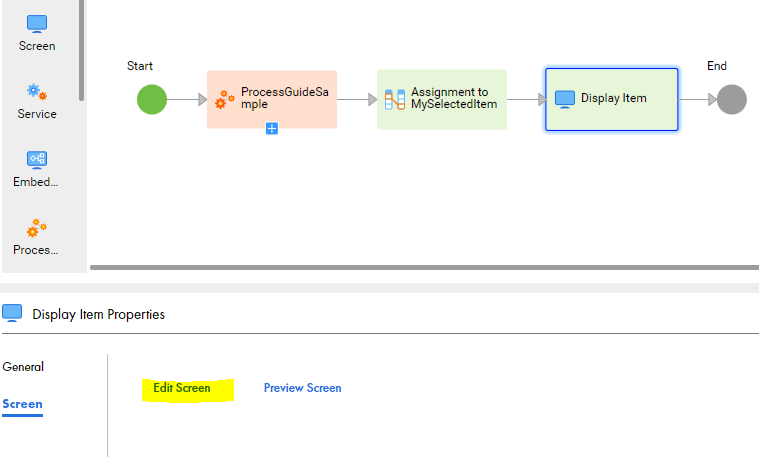Select the Display Item screen step

pos(611,99)
